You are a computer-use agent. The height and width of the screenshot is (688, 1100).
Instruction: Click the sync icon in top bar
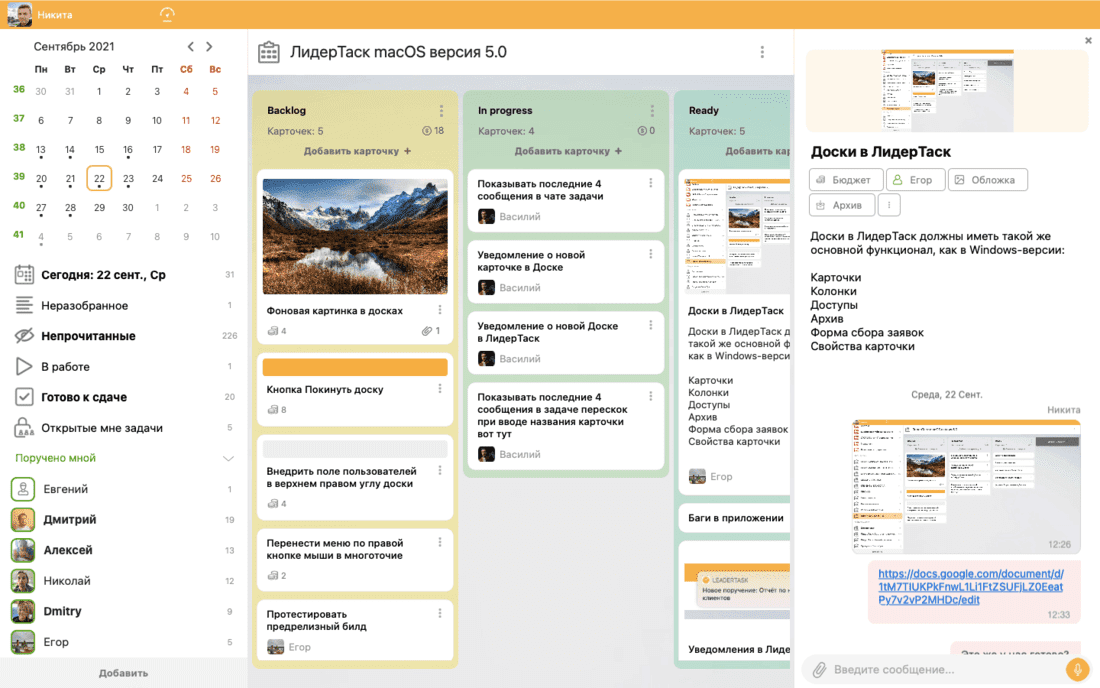(x=167, y=14)
